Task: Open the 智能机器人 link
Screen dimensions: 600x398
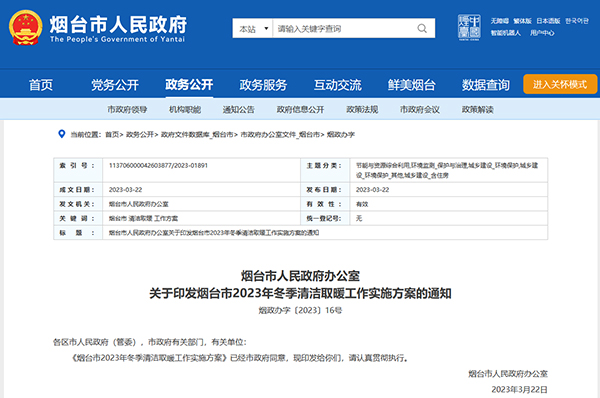Action: point(505,33)
